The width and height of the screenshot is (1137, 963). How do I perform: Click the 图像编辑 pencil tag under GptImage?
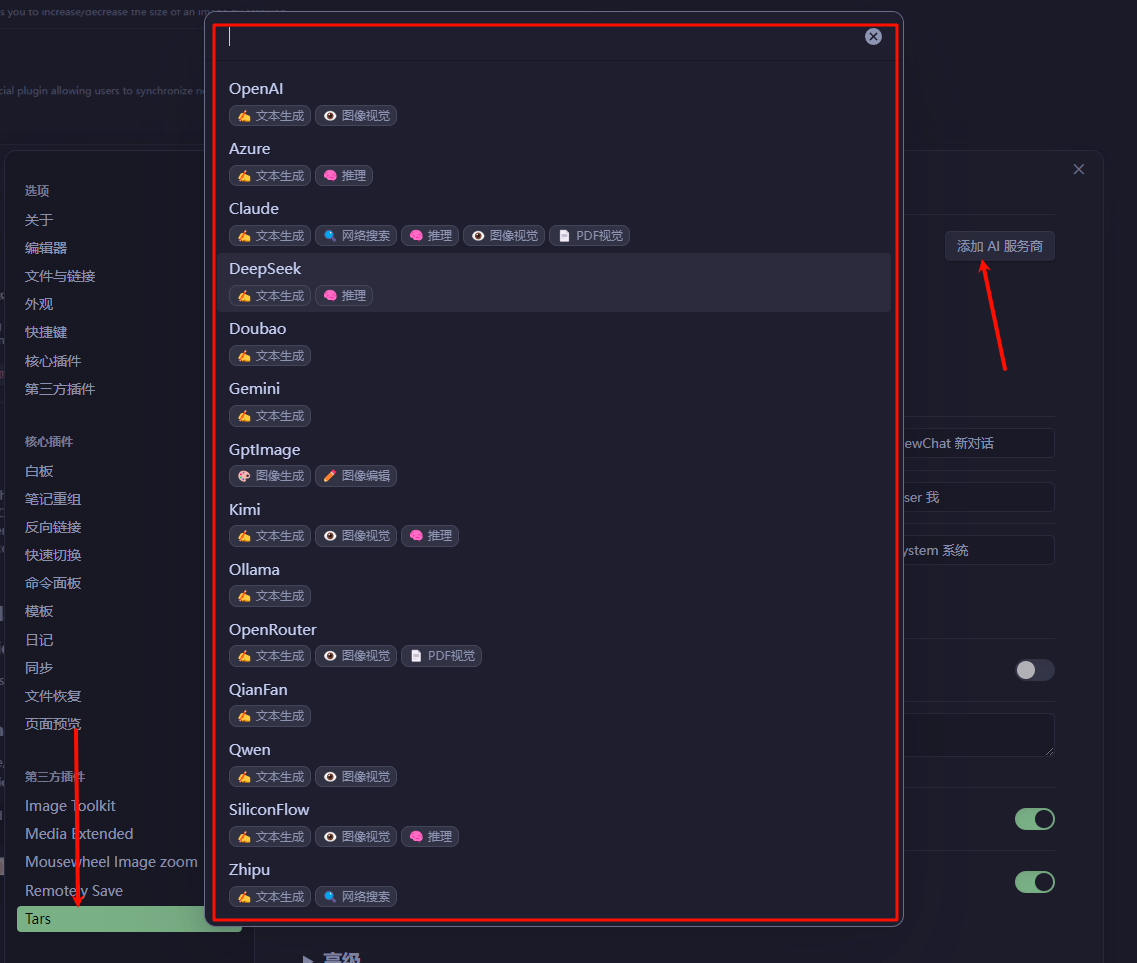(356, 476)
